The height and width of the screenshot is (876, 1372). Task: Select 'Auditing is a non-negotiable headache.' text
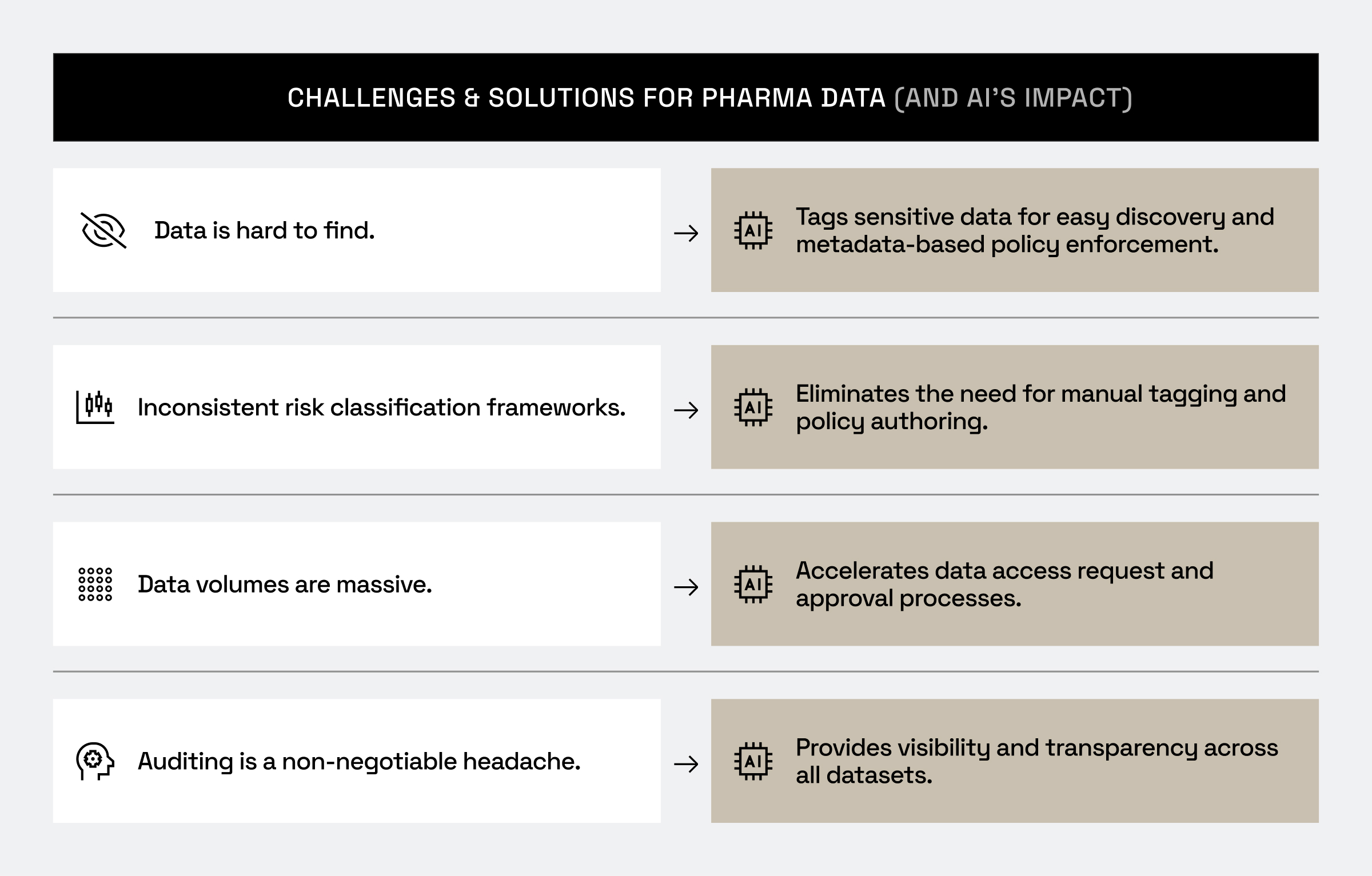pos(359,761)
